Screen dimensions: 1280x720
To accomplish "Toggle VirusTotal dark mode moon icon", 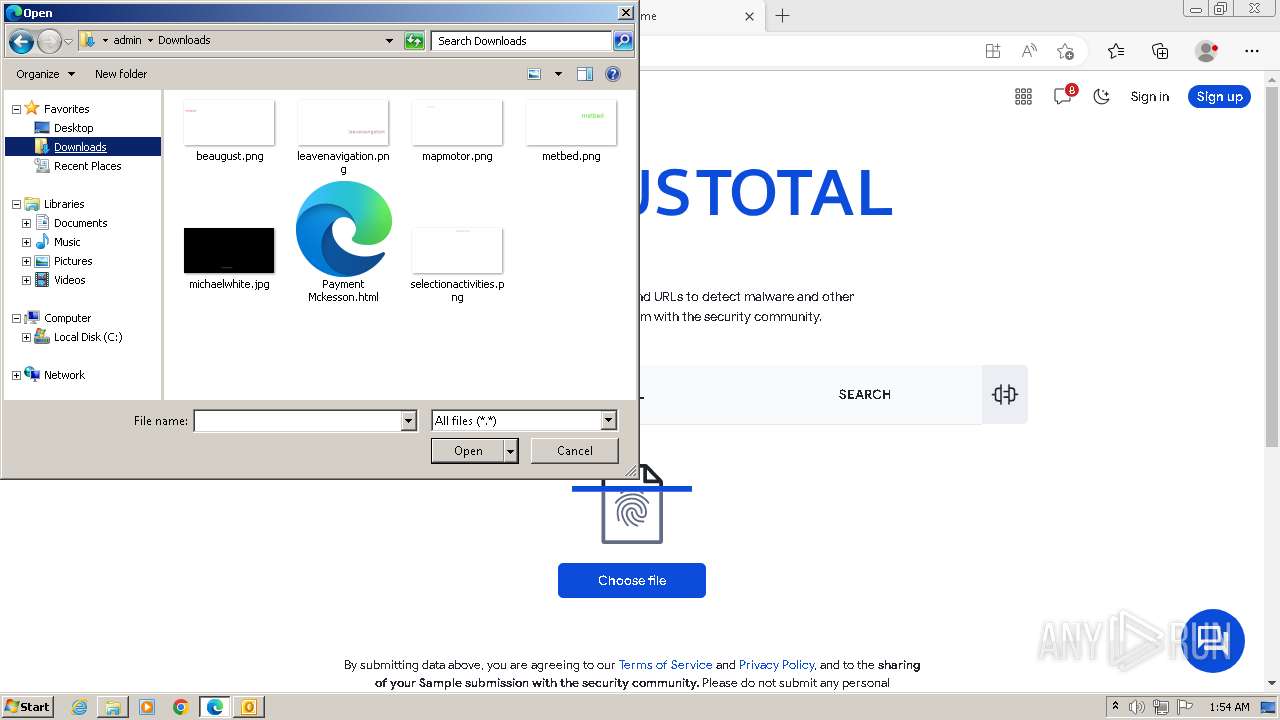I will pos(1102,96).
